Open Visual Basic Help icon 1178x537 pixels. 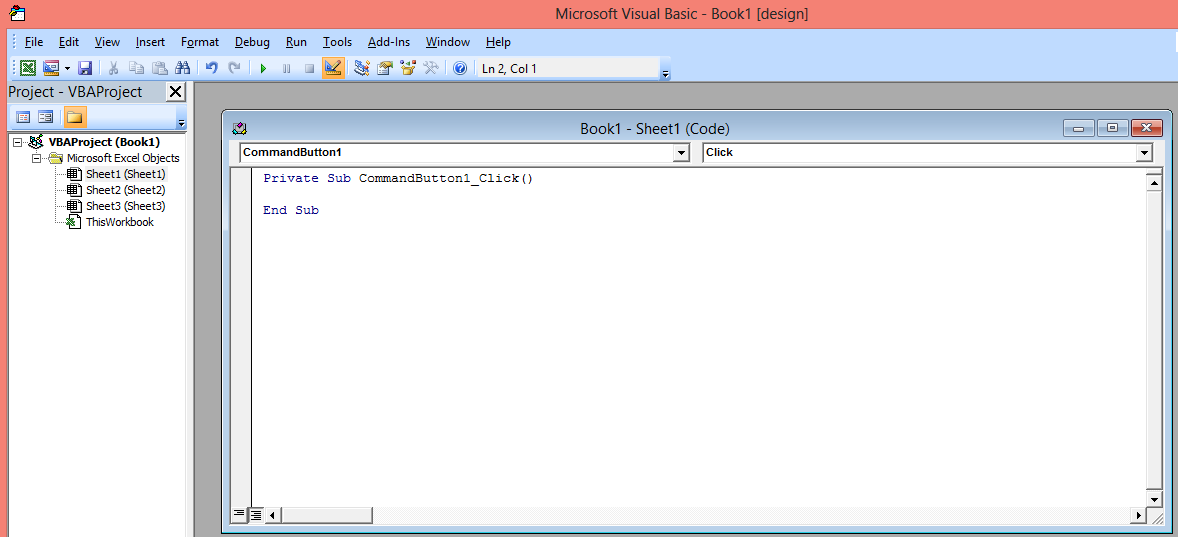tap(460, 68)
